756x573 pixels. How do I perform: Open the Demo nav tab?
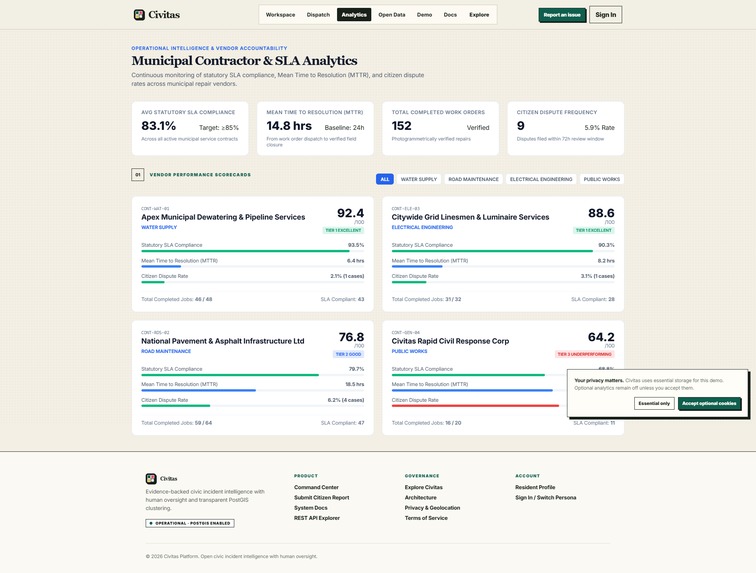[x=424, y=15]
